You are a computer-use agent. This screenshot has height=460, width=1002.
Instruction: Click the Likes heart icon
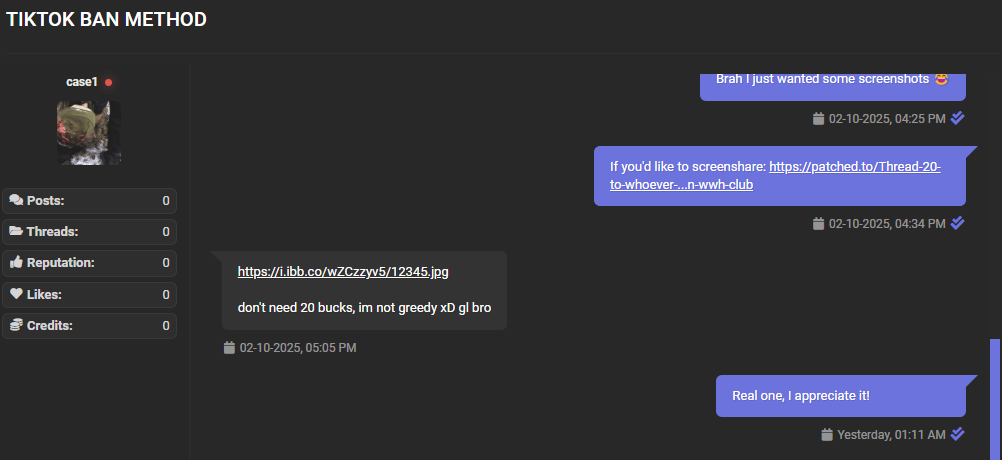click(16, 294)
